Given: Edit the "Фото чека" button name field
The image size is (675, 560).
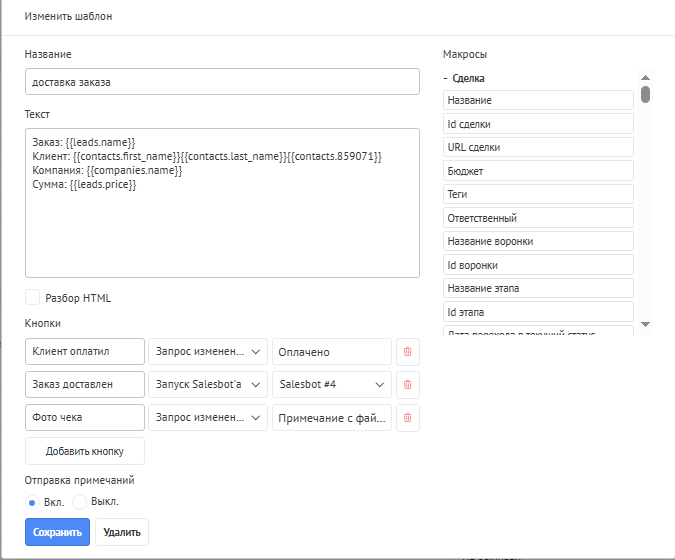Looking at the screenshot, I should click(x=85, y=418).
